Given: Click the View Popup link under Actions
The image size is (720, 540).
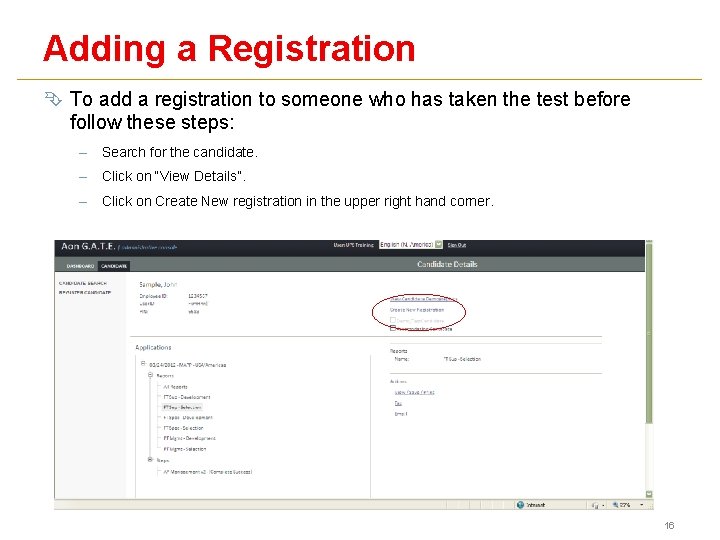Looking at the screenshot, I should coord(415,392).
